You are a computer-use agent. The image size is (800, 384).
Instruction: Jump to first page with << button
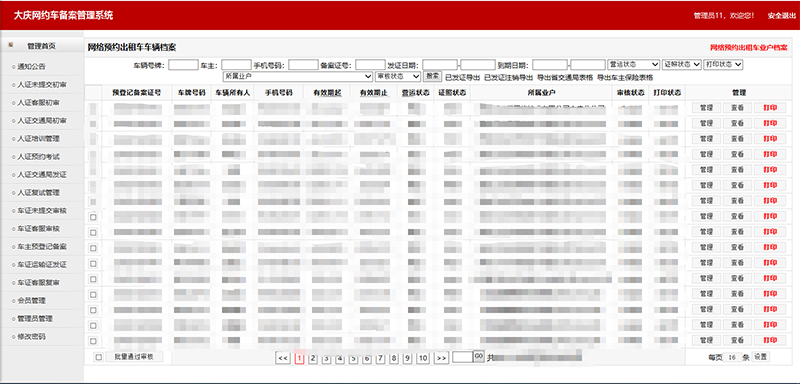click(x=283, y=358)
